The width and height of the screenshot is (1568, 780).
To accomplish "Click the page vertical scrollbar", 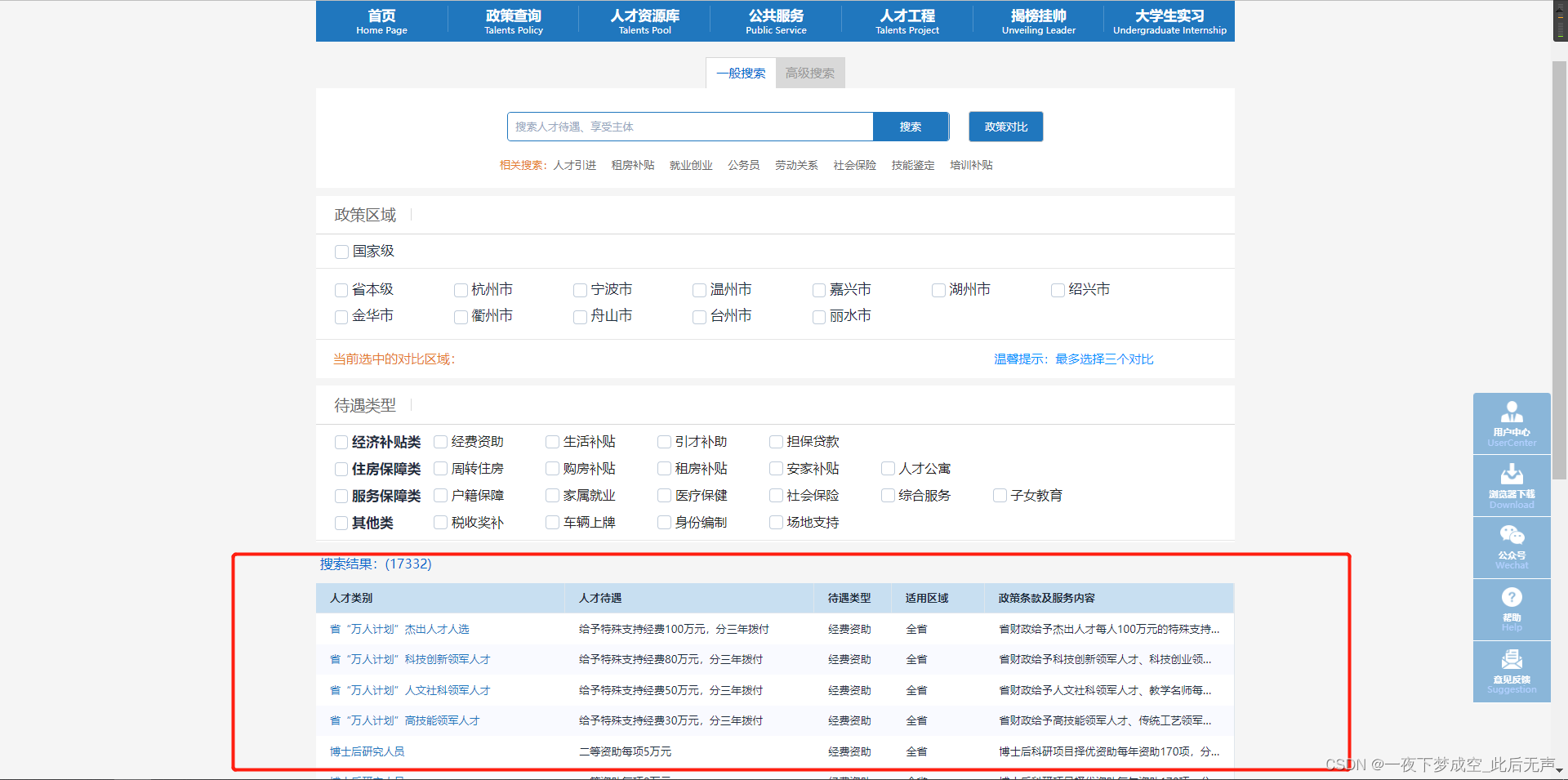I will [x=1560, y=270].
